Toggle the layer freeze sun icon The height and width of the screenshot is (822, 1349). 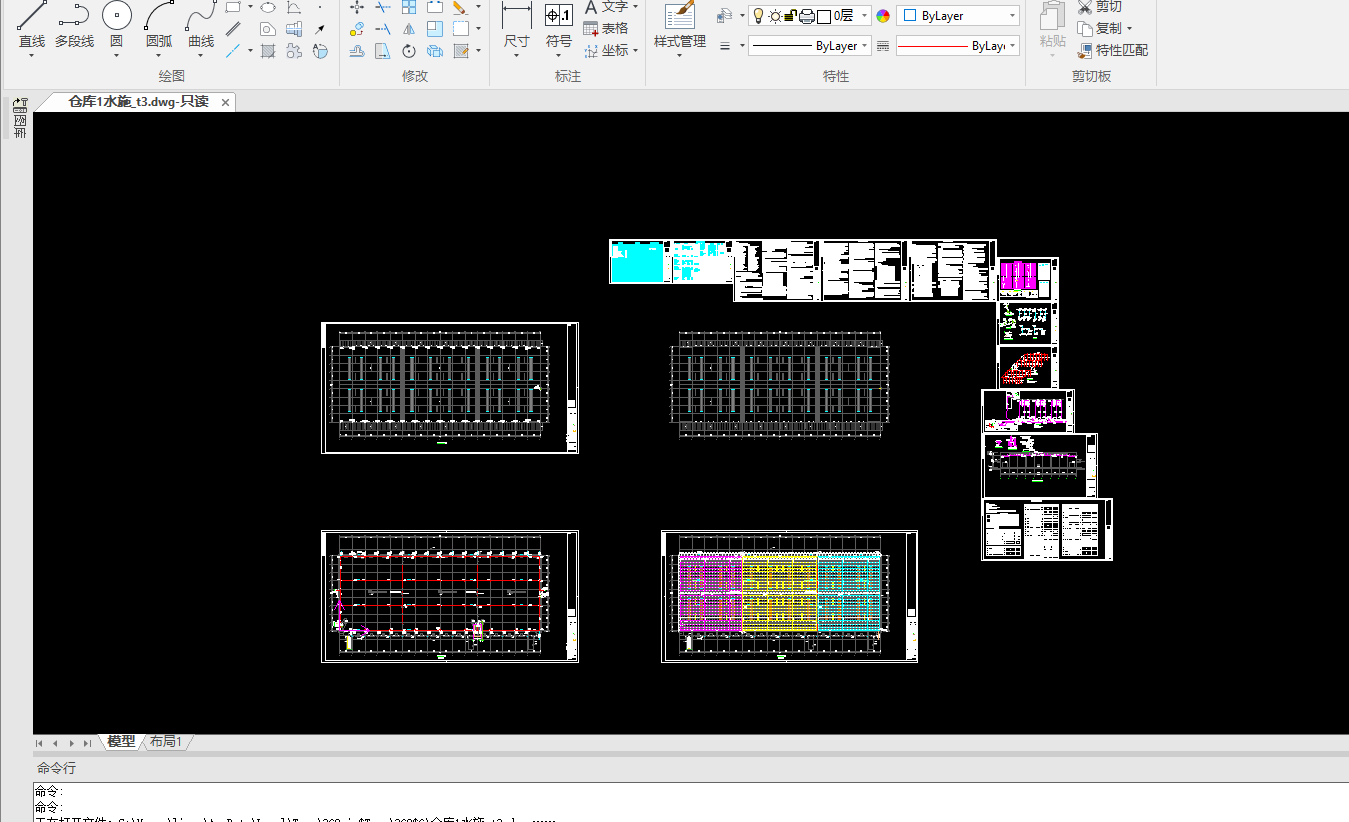(775, 16)
